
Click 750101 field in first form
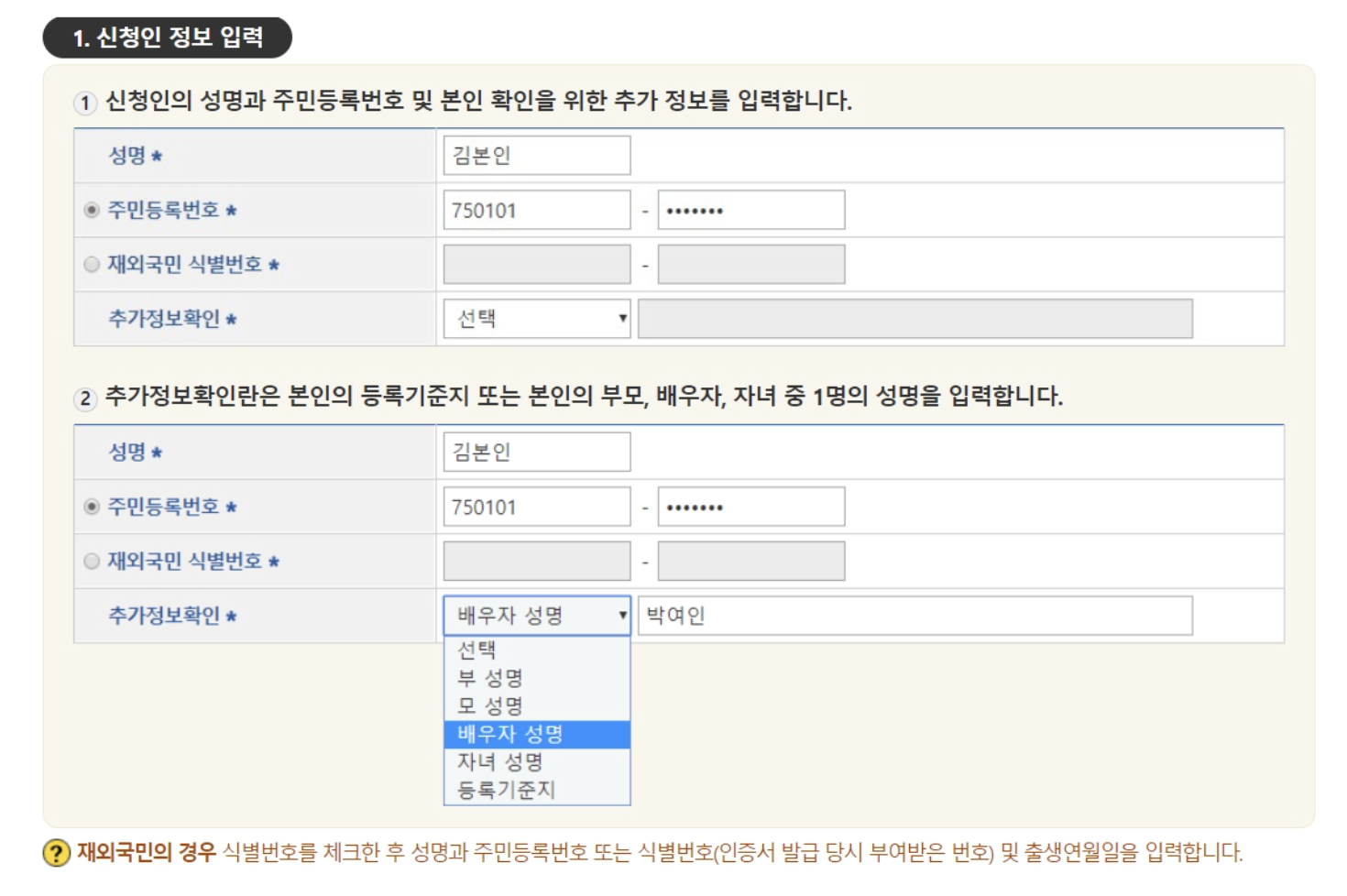537,211
